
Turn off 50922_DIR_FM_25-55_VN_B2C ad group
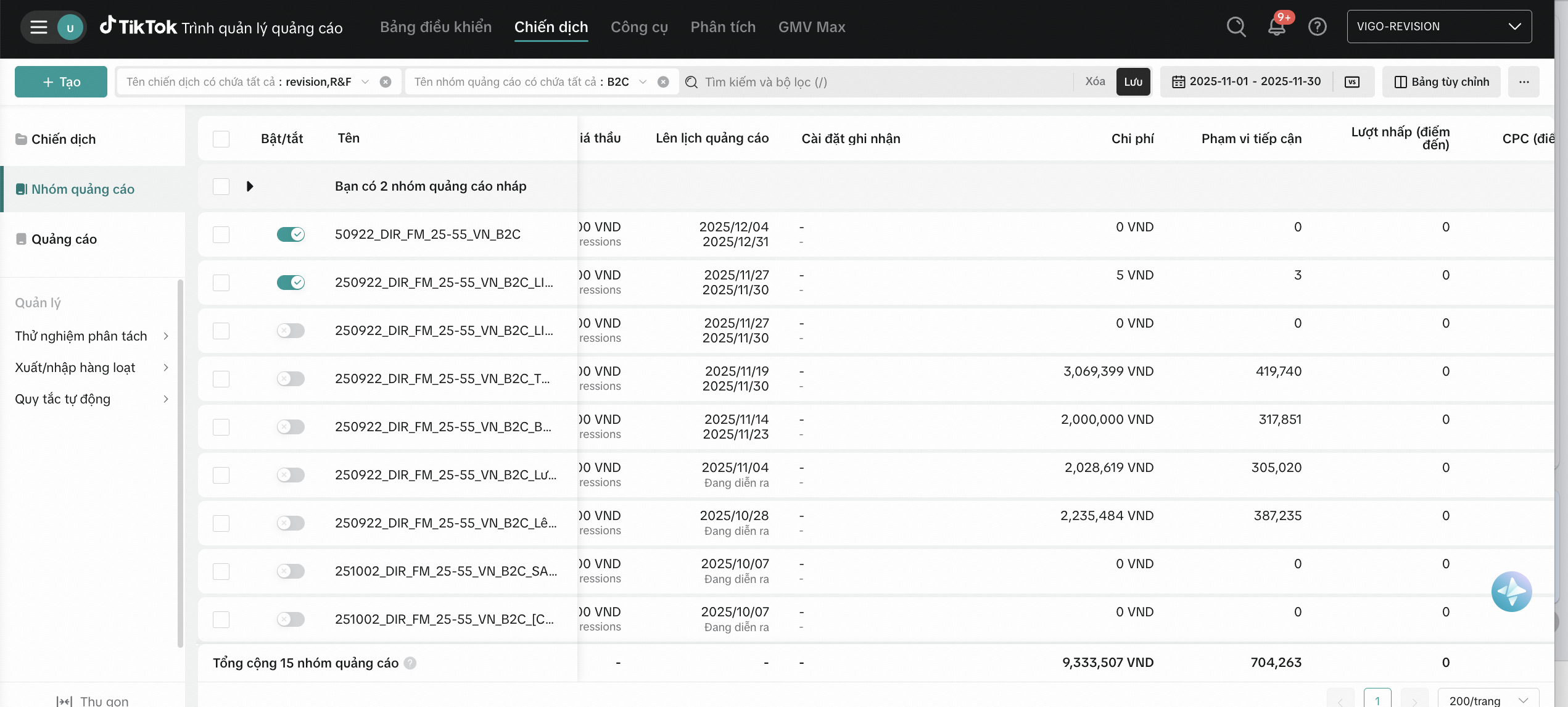pyautogui.click(x=291, y=234)
